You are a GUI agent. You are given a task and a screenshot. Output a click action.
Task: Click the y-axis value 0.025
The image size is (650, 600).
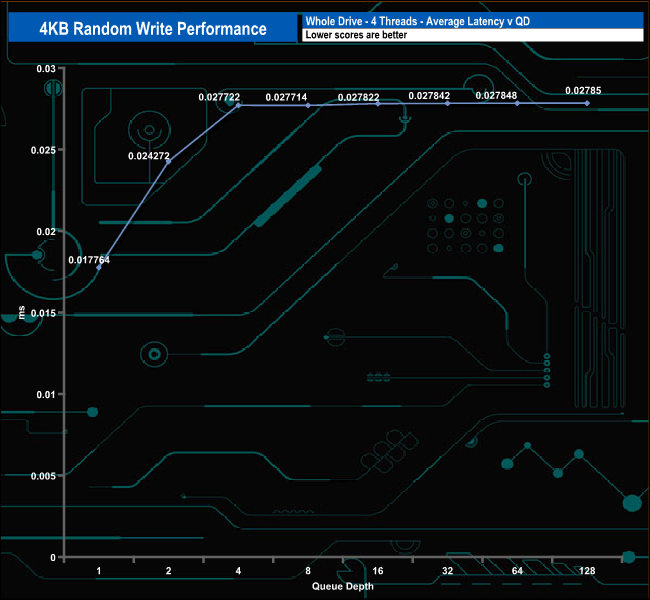point(43,150)
